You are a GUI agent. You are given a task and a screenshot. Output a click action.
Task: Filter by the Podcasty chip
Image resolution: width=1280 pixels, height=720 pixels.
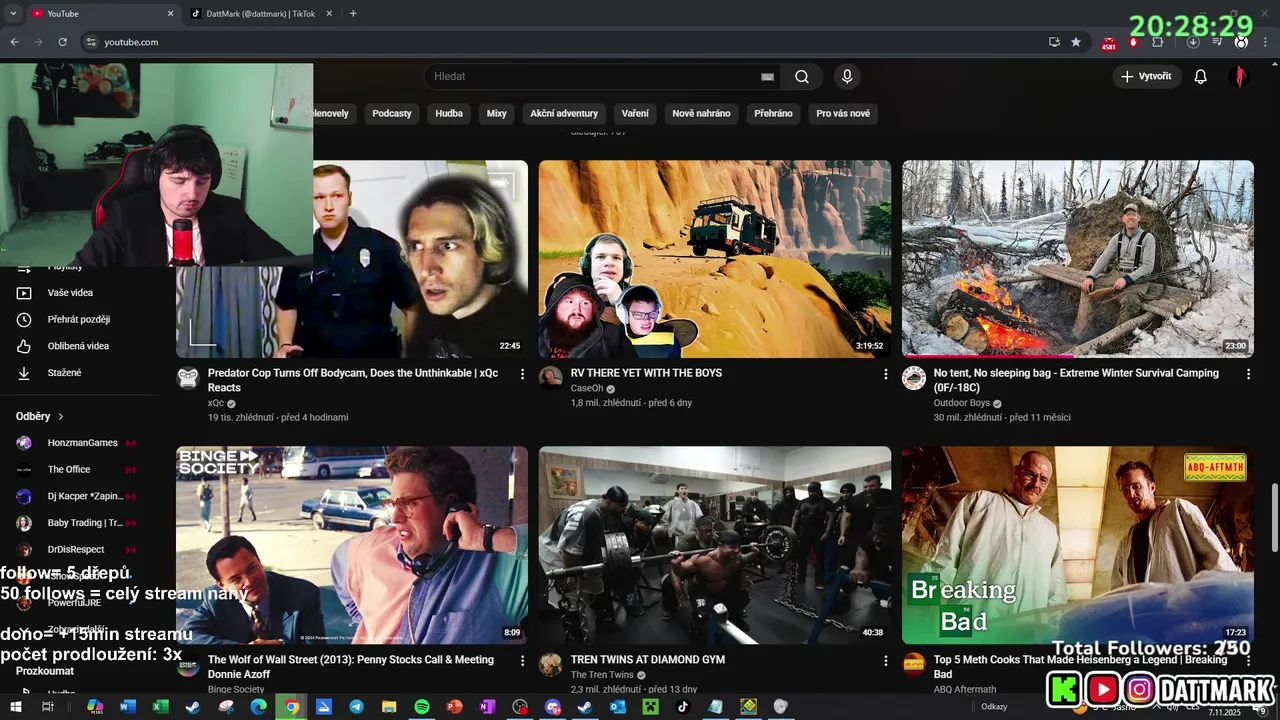[x=392, y=113]
